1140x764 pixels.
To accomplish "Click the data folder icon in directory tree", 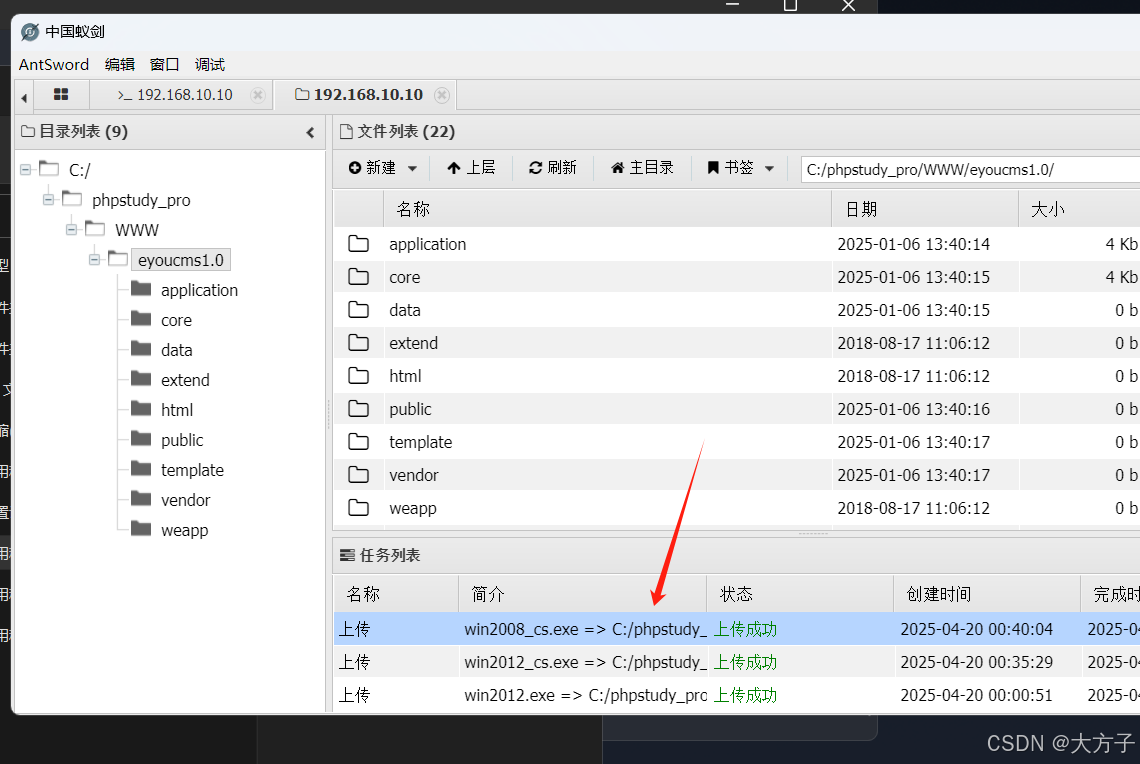I will (141, 348).
